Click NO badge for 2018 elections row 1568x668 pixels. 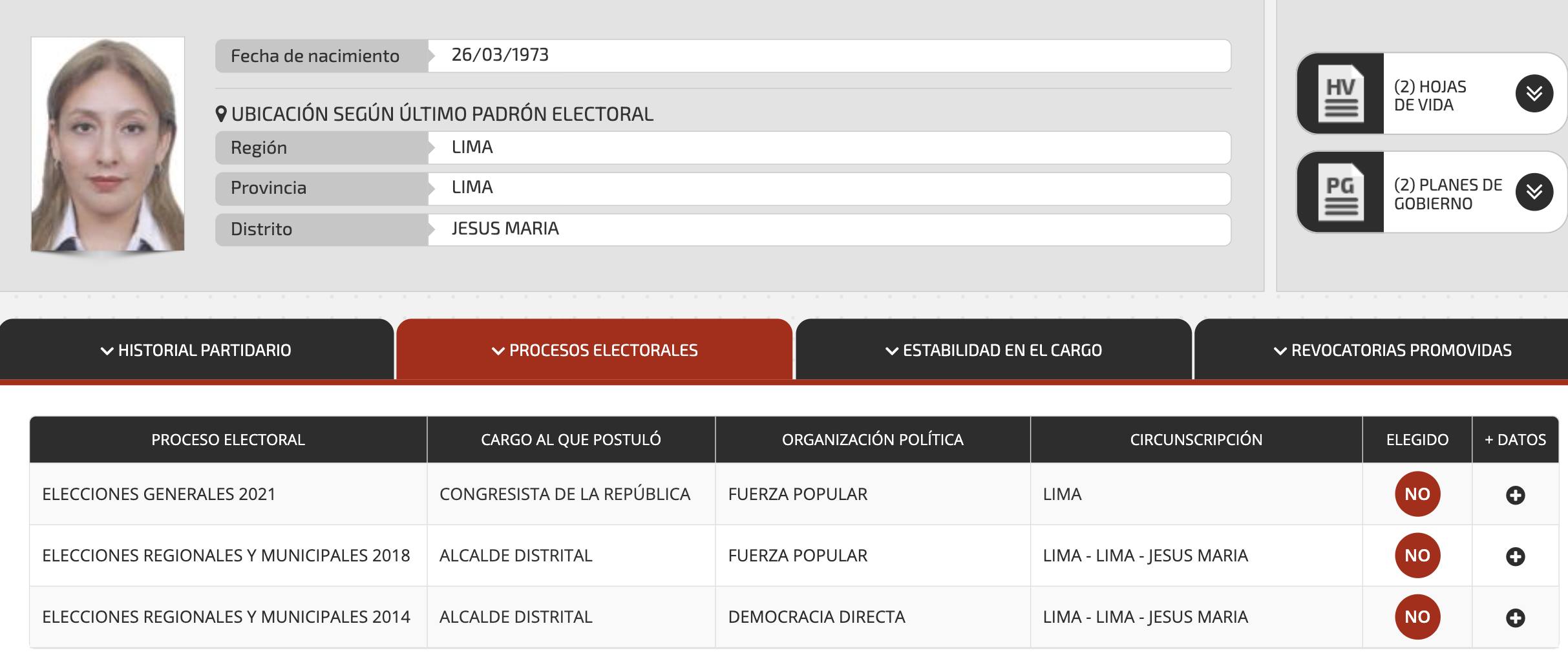coord(1417,556)
